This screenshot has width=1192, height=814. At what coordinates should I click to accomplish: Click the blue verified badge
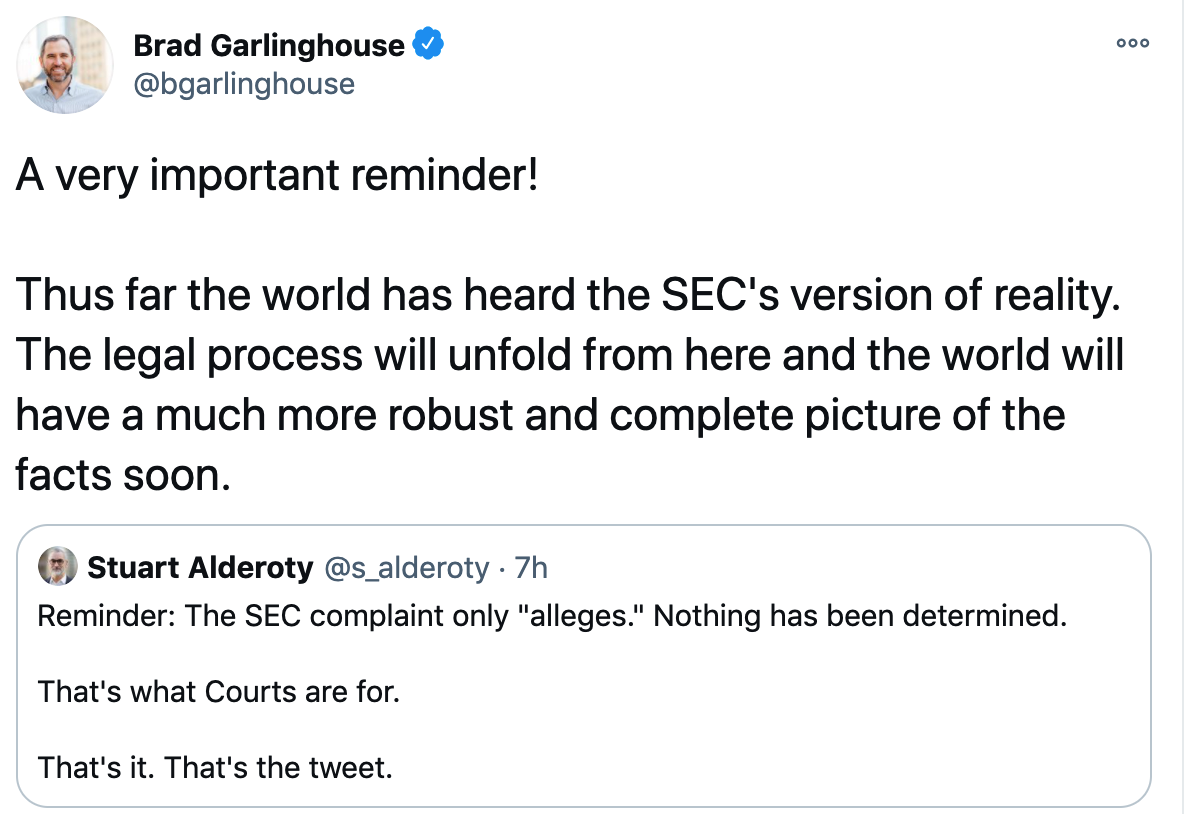pos(429,45)
